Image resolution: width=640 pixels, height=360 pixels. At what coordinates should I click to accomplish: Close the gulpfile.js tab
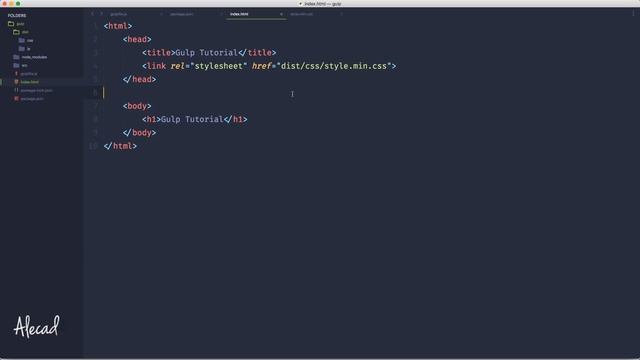pyautogui.click(x=161, y=14)
